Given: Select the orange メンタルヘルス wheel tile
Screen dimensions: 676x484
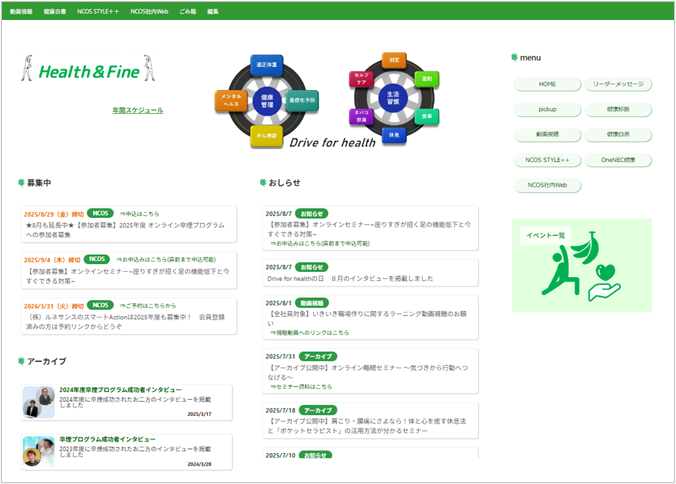Looking at the screenshot, I should pos(231,101).
